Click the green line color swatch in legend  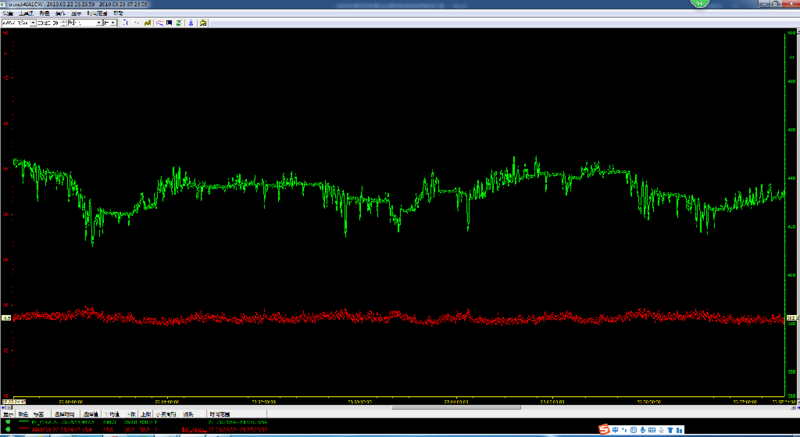pos(23,422)
